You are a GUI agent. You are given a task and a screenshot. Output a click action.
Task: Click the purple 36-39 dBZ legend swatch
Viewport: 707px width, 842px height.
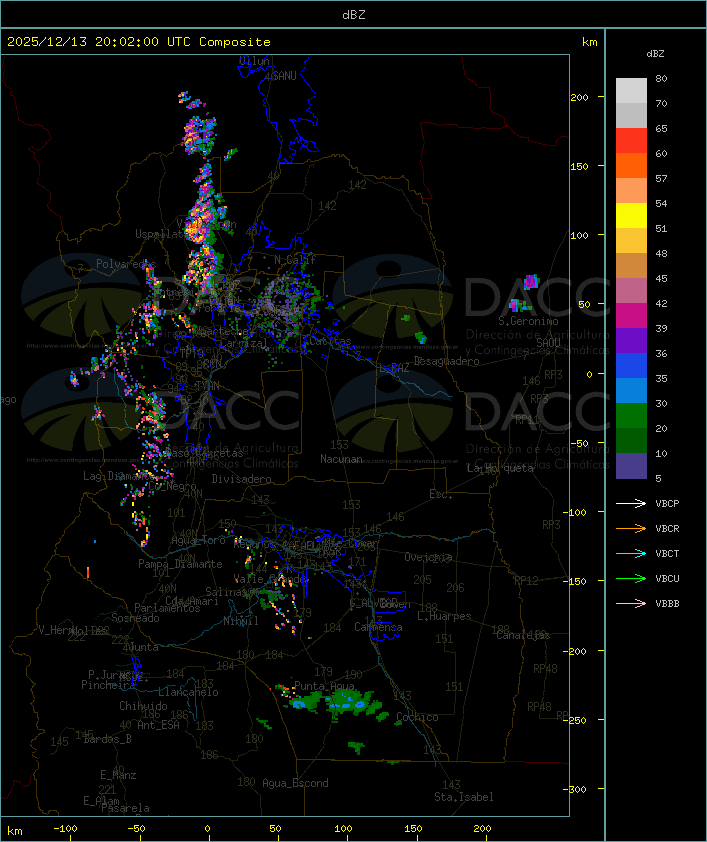[631, 340]
